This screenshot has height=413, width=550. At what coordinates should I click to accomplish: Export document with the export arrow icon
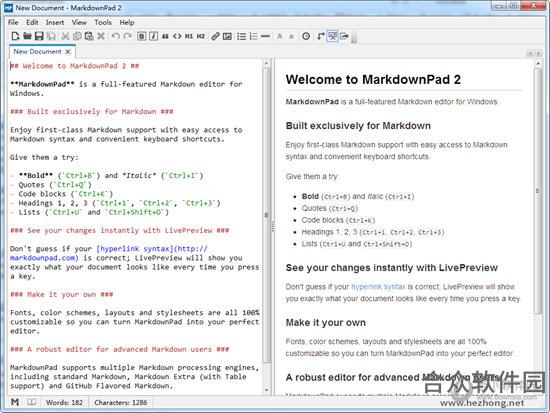pyautogui.click(x=344, y=36)
